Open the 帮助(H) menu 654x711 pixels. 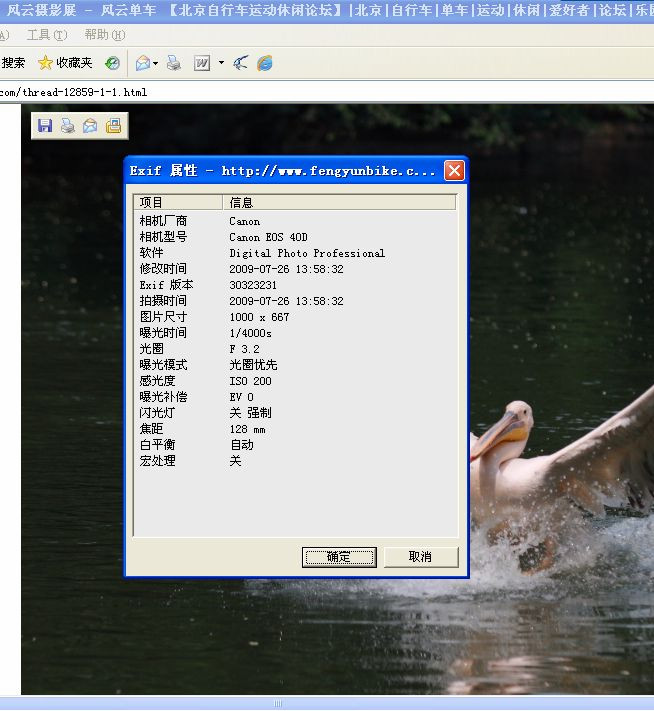click(x=105, y=34)
